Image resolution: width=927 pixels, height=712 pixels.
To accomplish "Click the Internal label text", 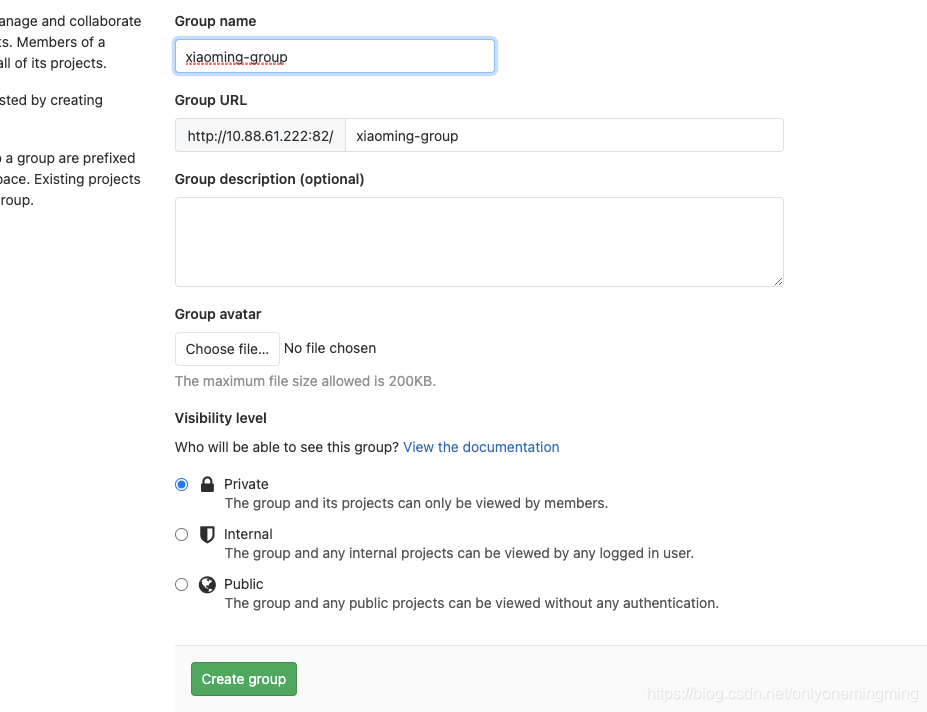I will [248, 535].
